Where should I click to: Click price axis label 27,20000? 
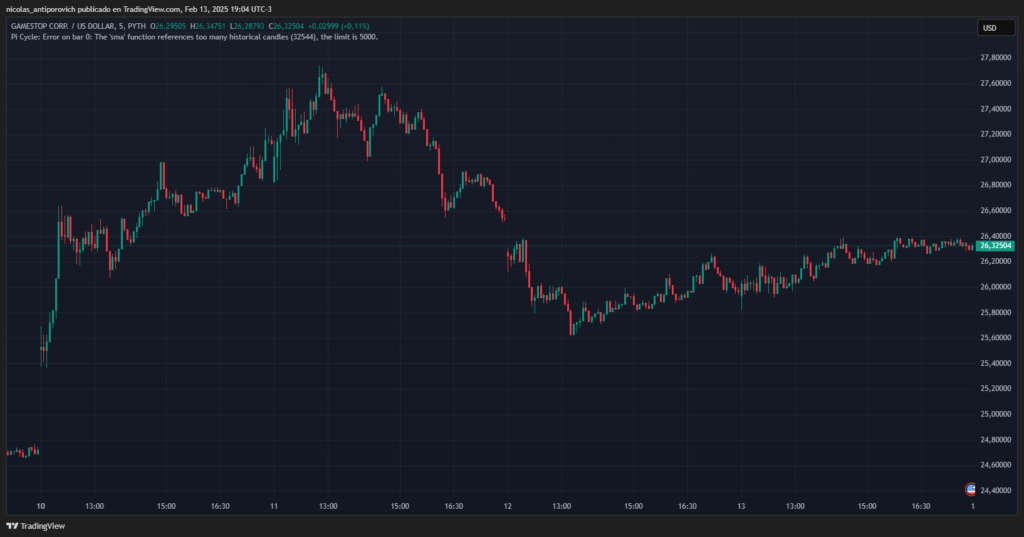point(995,135)
